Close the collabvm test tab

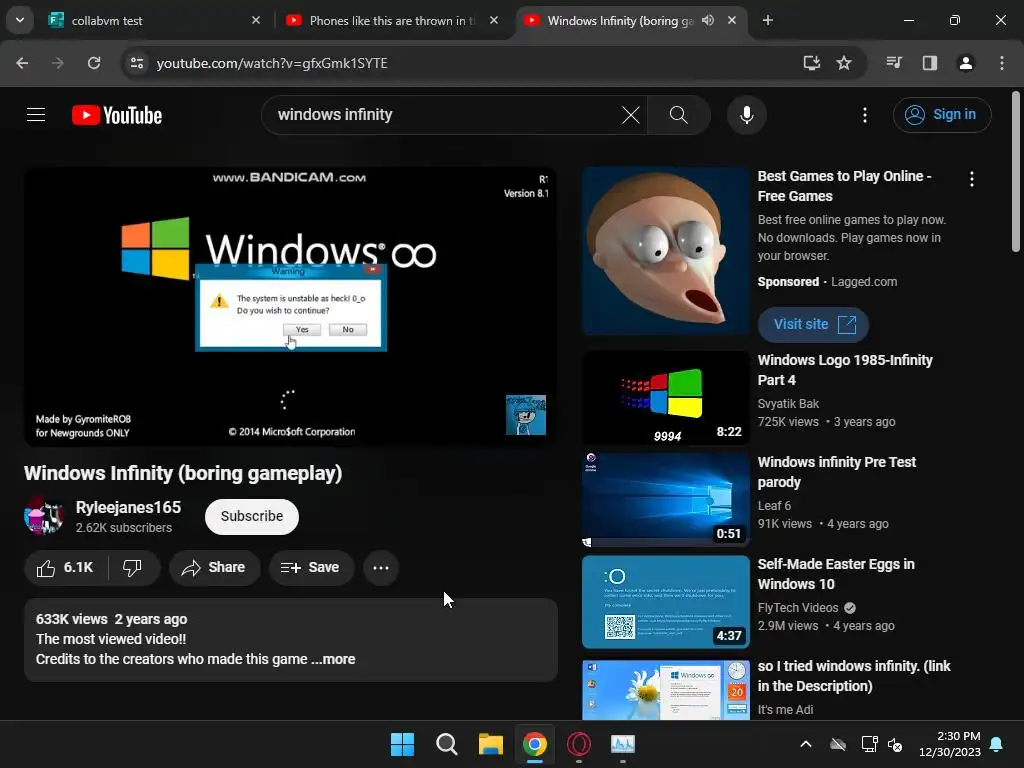tap(256, 21)
